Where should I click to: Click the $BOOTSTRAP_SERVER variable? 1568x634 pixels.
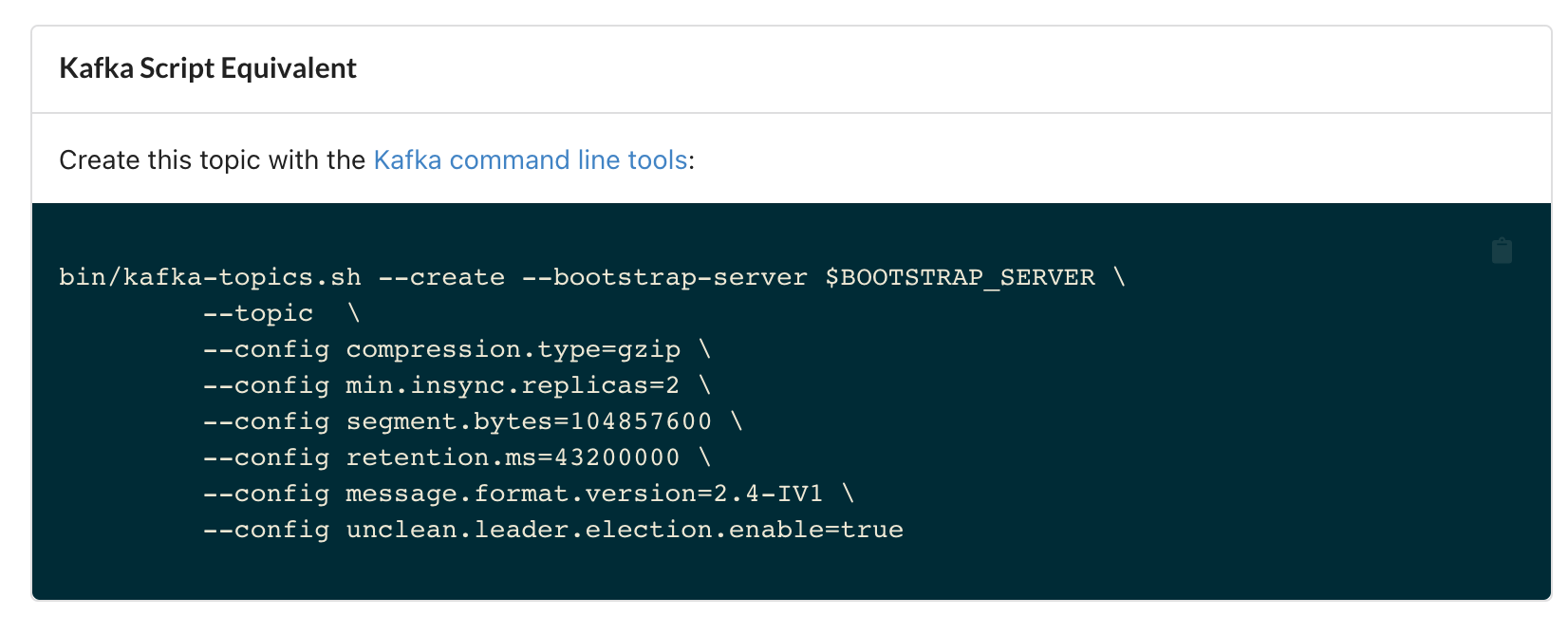(960, 277)
